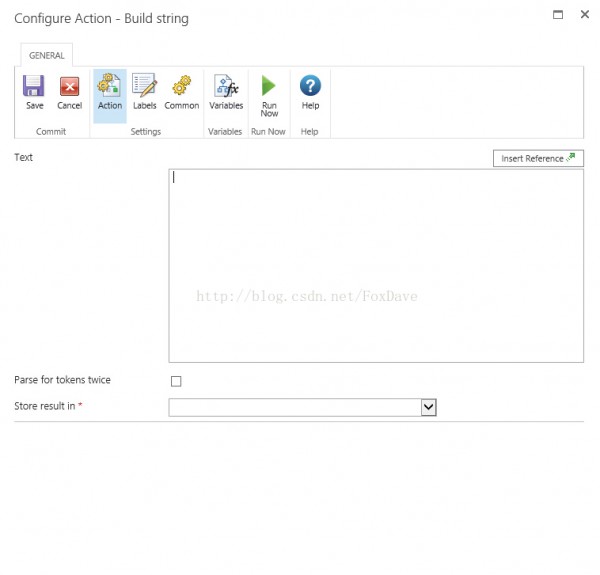Toggle Parse for tokens twice checkbox
Image resolution: width=600 pixels, height=575 pixels.
(176, 381)
